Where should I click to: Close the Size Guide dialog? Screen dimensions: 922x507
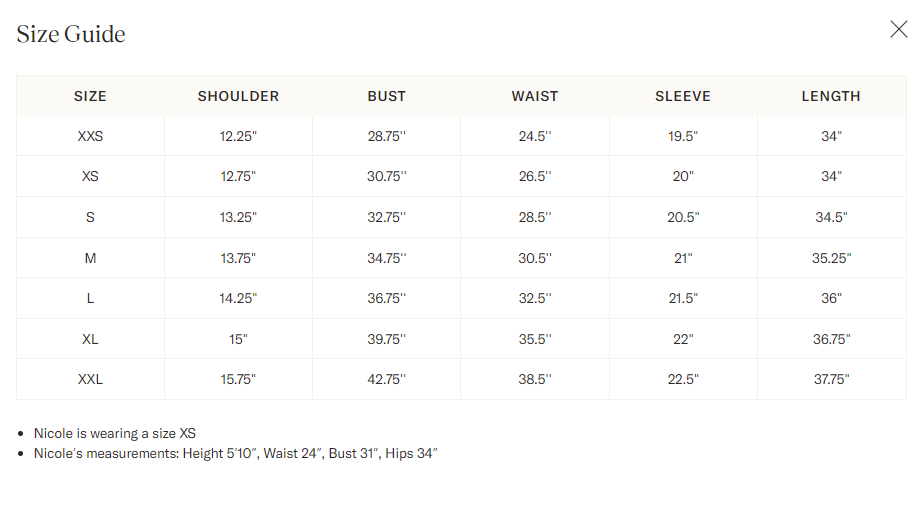(x=898, y=29)
